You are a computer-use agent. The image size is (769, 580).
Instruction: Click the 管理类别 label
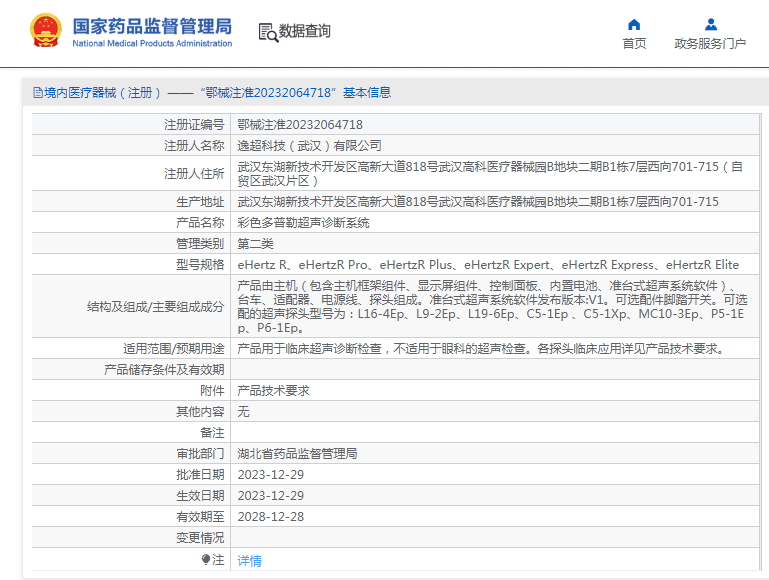(x=200, y=244)
